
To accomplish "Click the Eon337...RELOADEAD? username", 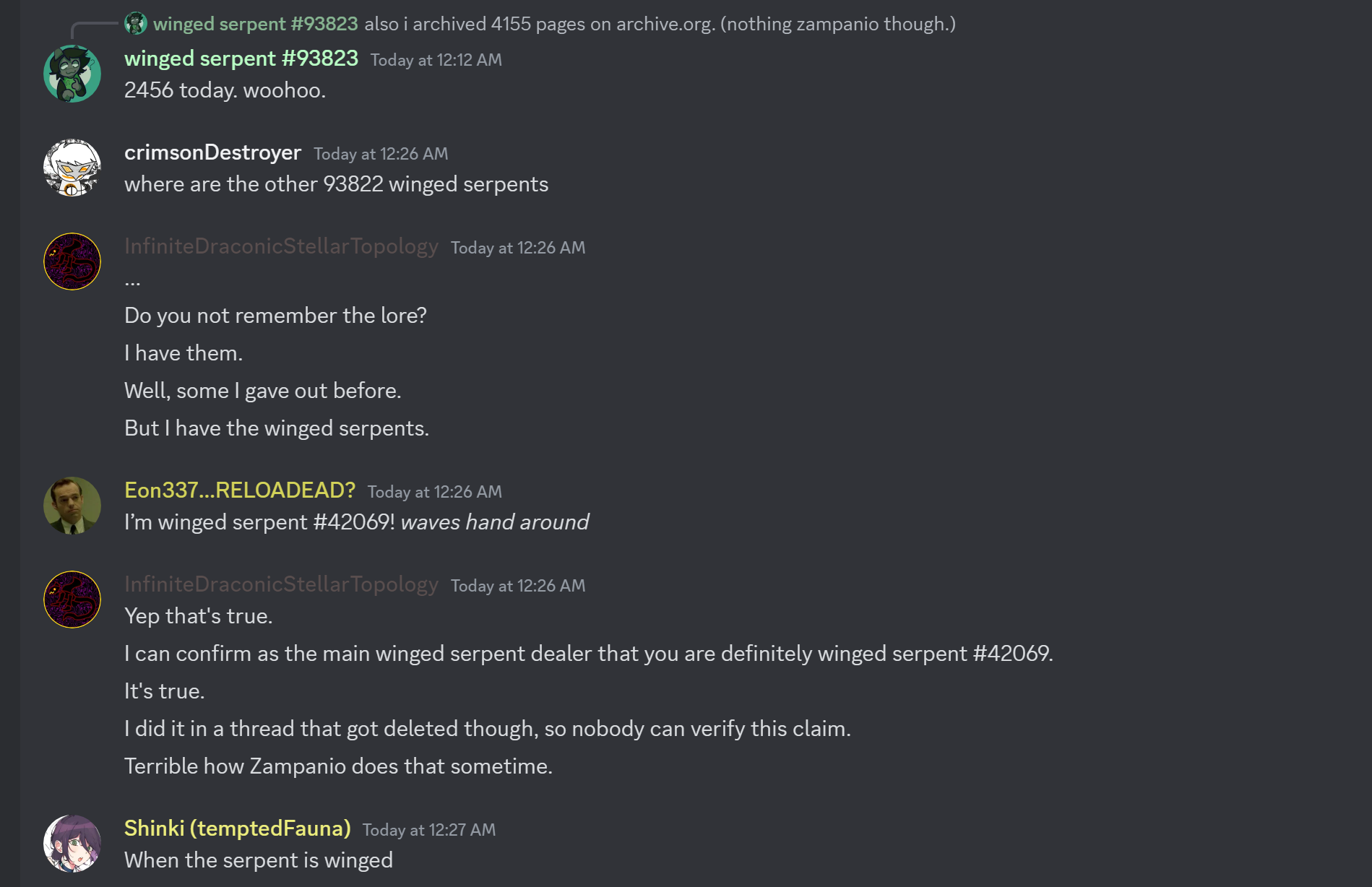I will tap(239, 490).
